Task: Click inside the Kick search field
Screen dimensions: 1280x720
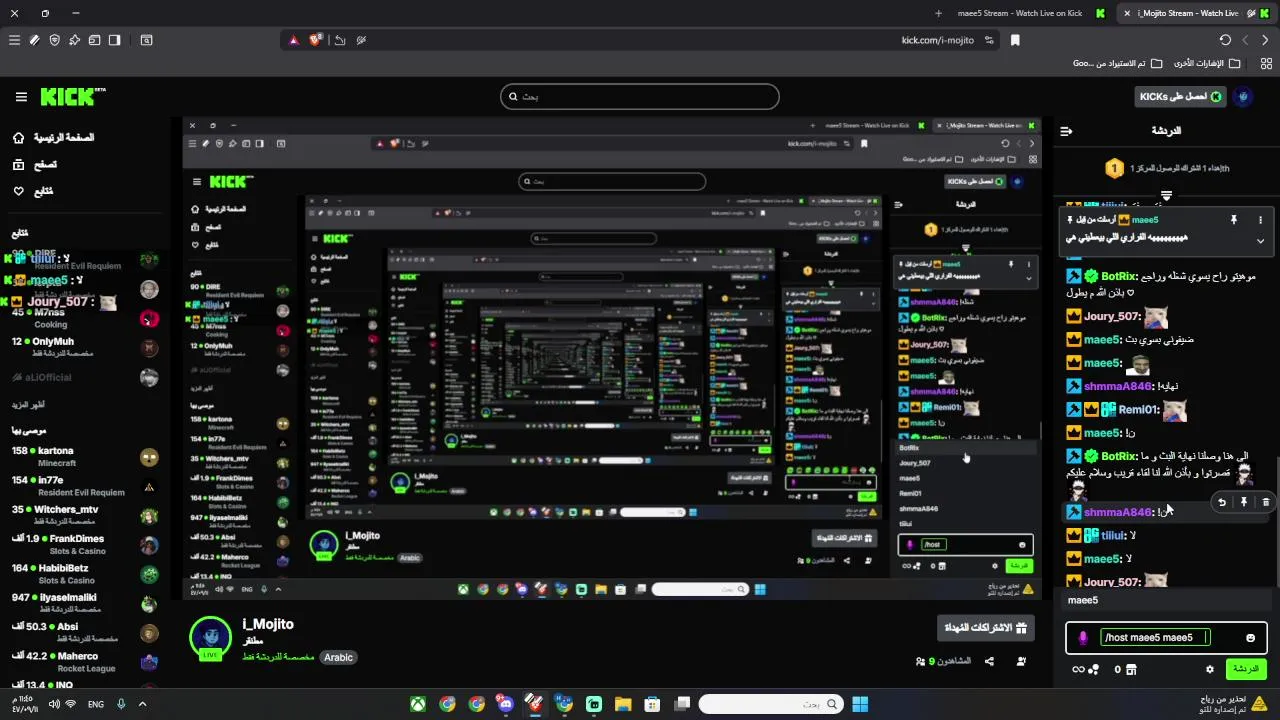Action: (640, 96)
